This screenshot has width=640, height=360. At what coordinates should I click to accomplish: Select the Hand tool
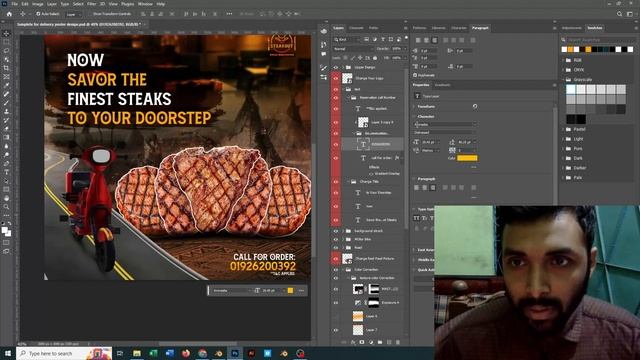pyautogui.click(x=6, y=198)
